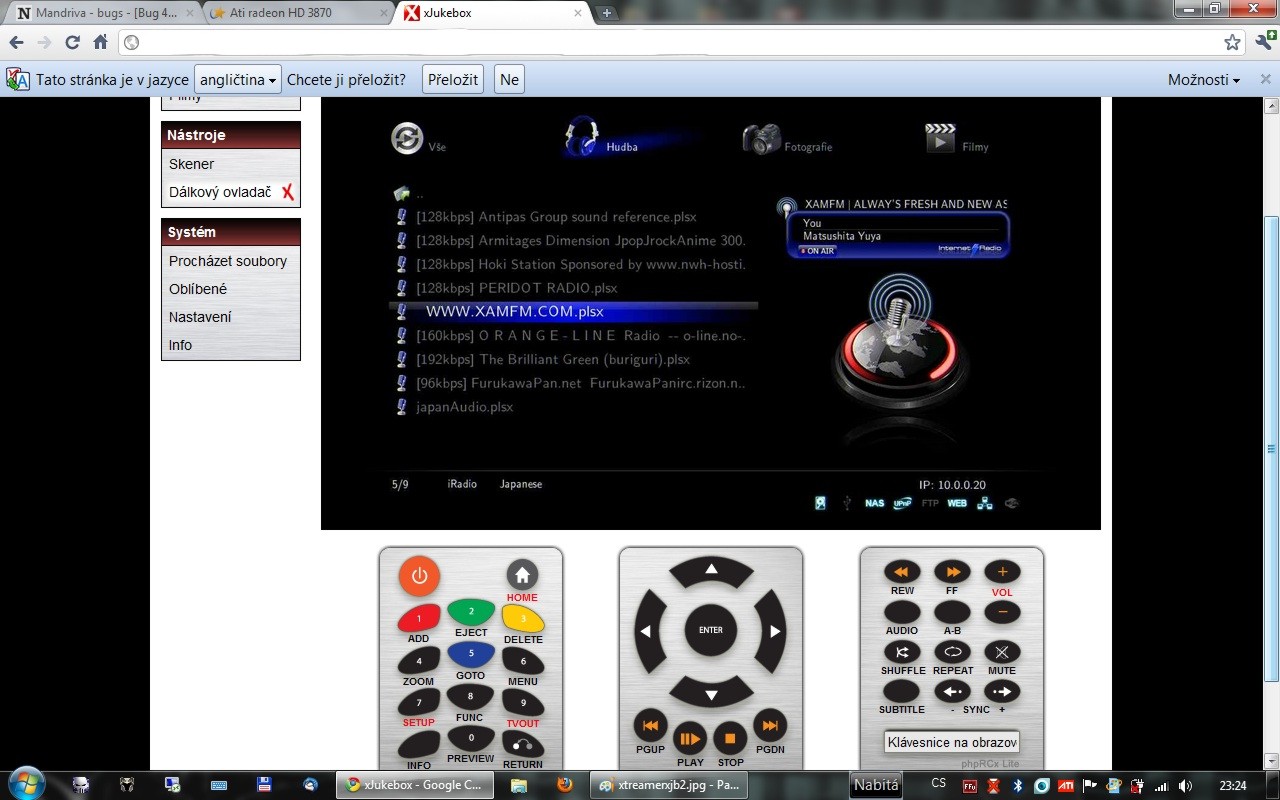Screen dimensions: 1280x800
Task: Click the yellow DELETE button numbered 3
Action: click(523, 619)
